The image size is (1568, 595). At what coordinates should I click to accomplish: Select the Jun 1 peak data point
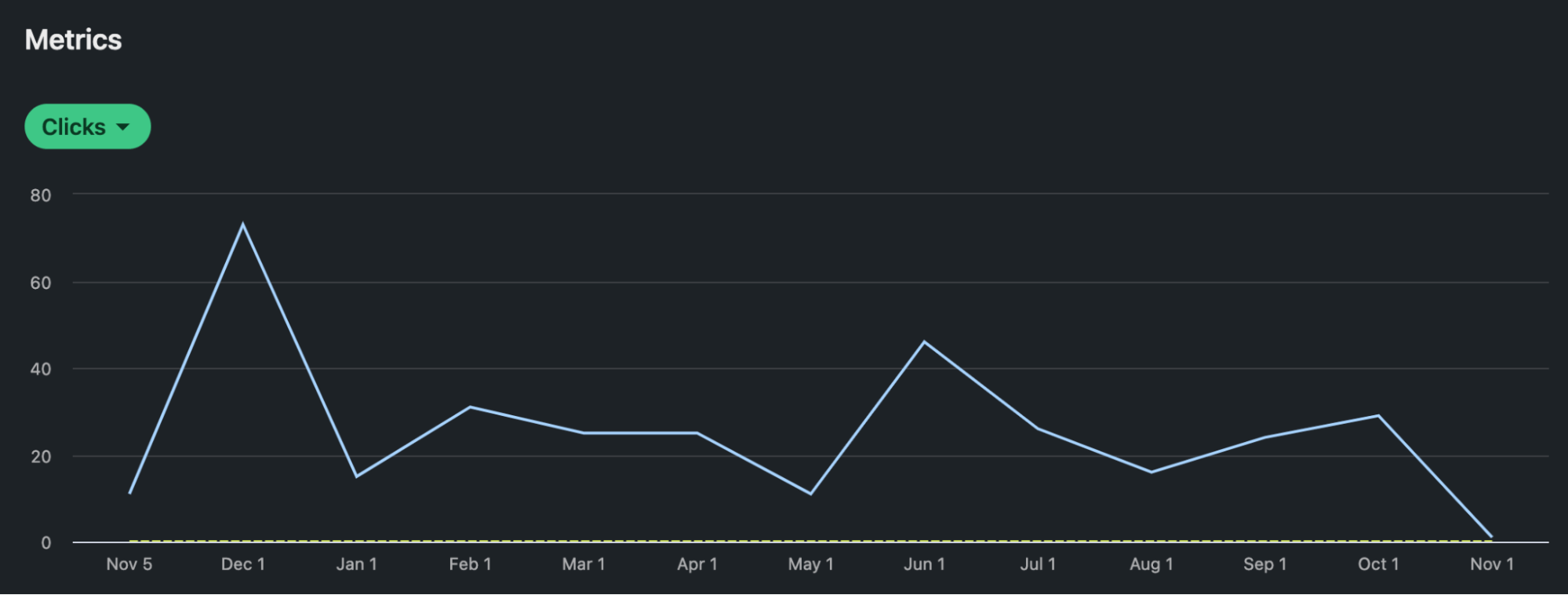924,342
